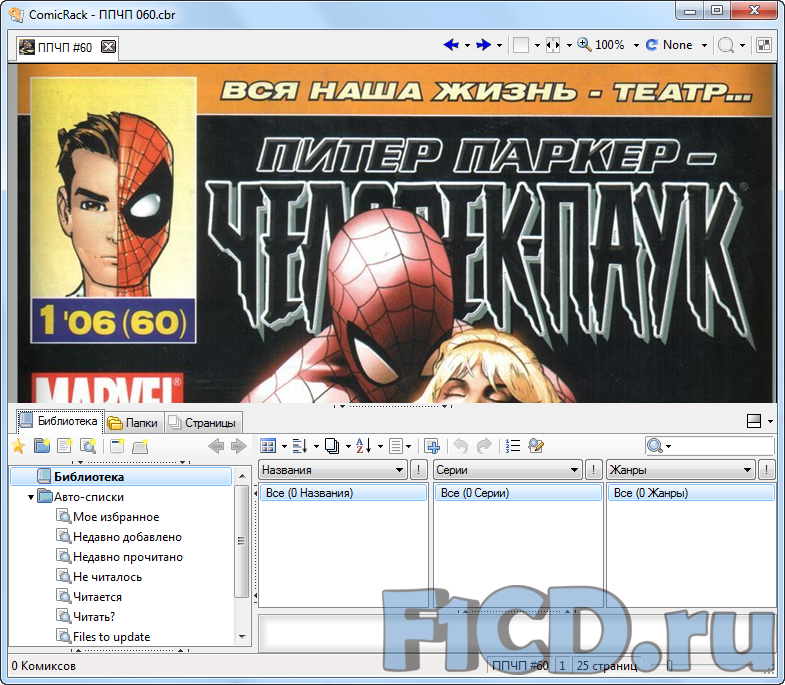Activate the magnifier loupe tool
The height and width of the screenshot is (685, 785).
pyautogui.click(x=726, y=45)
